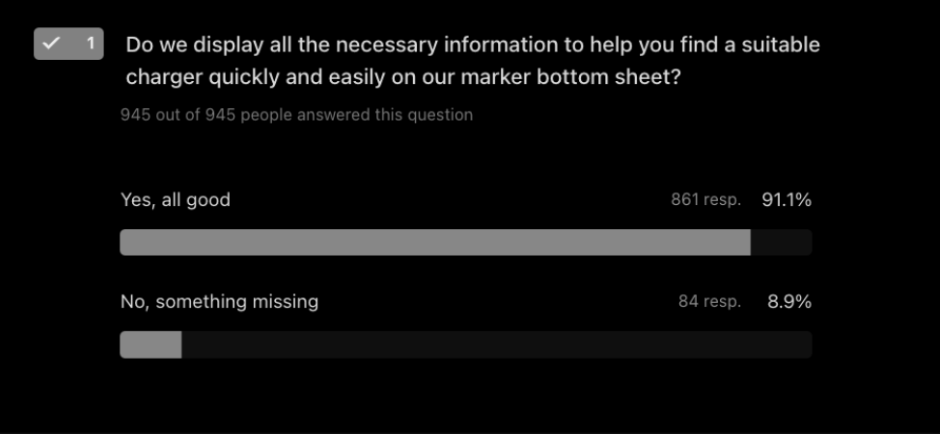This screenshot has width=940, height=434.
Task: Click empty portion of "No, something missing" bar
Action: 496,345
